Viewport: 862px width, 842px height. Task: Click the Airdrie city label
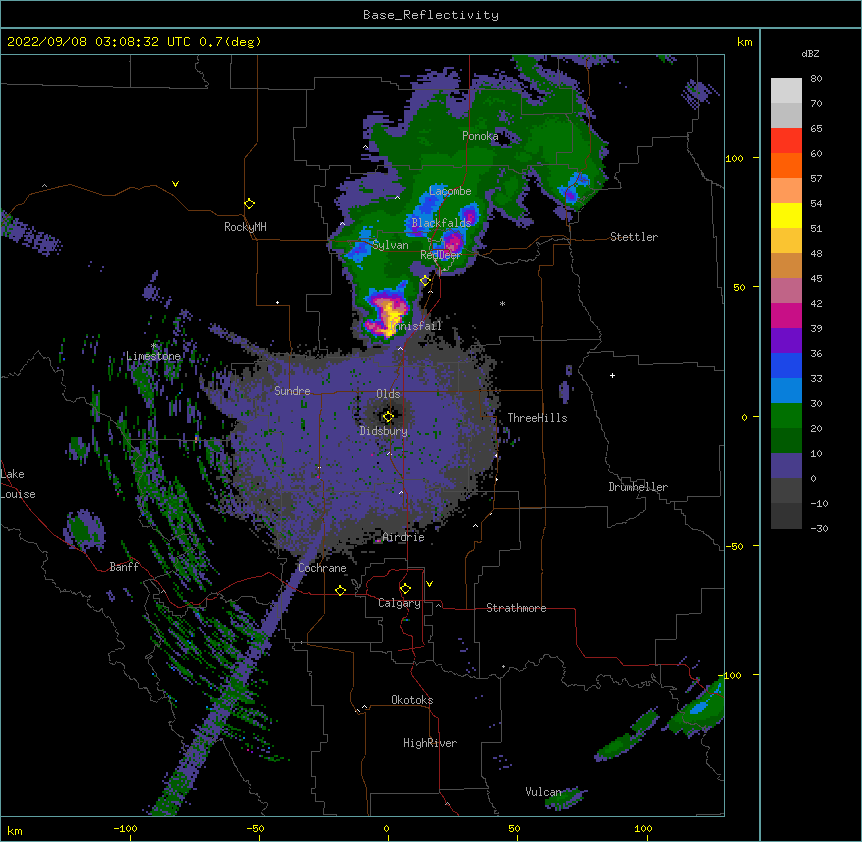[x=403, y=537]
